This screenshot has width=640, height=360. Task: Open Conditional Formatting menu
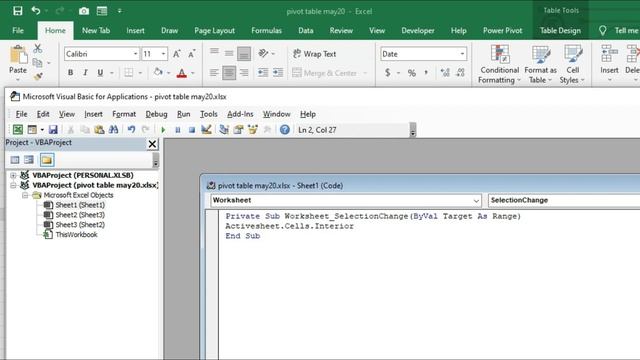[x=499, y=64]
